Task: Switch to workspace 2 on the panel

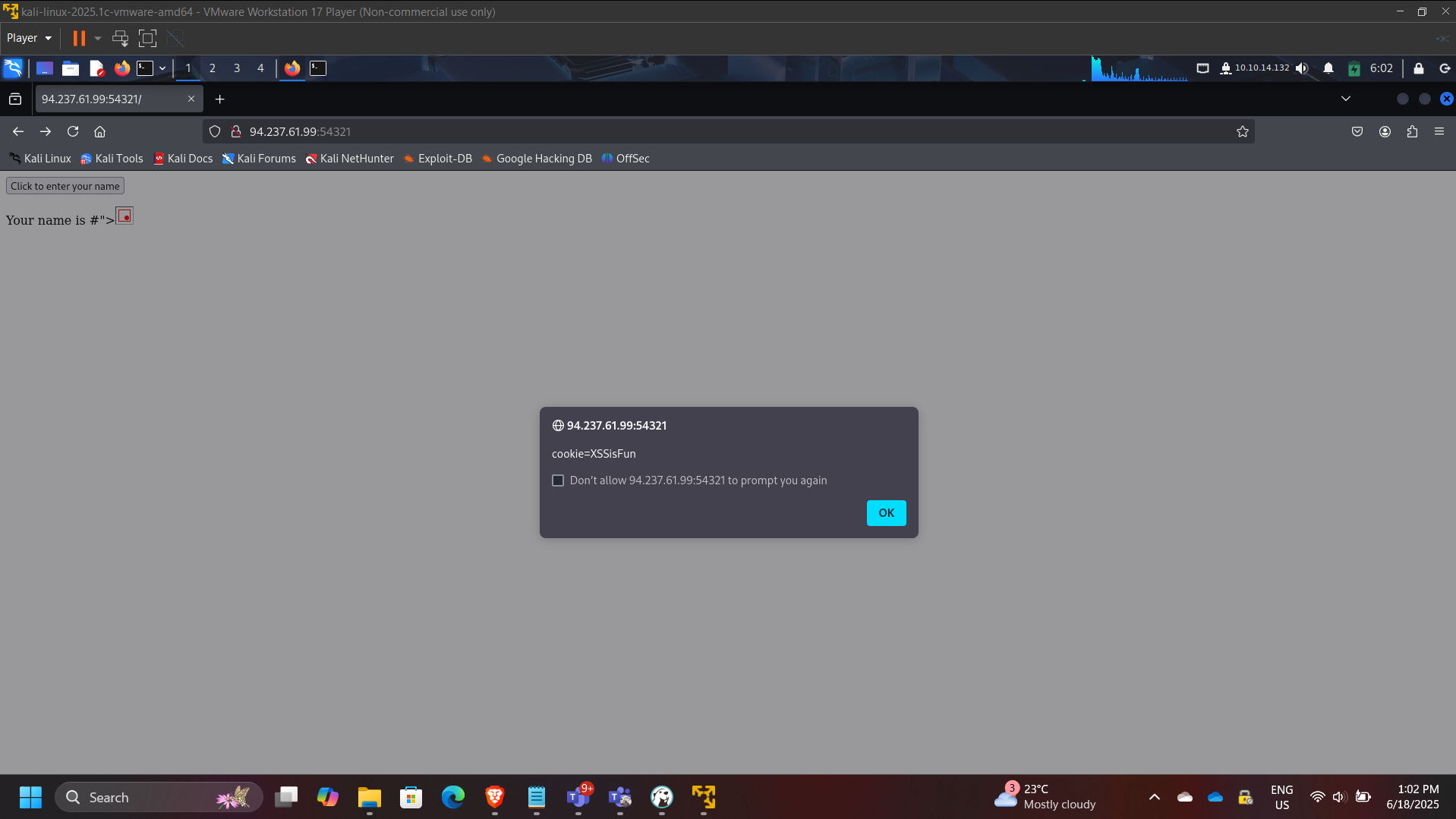Action: pos(213,68)
